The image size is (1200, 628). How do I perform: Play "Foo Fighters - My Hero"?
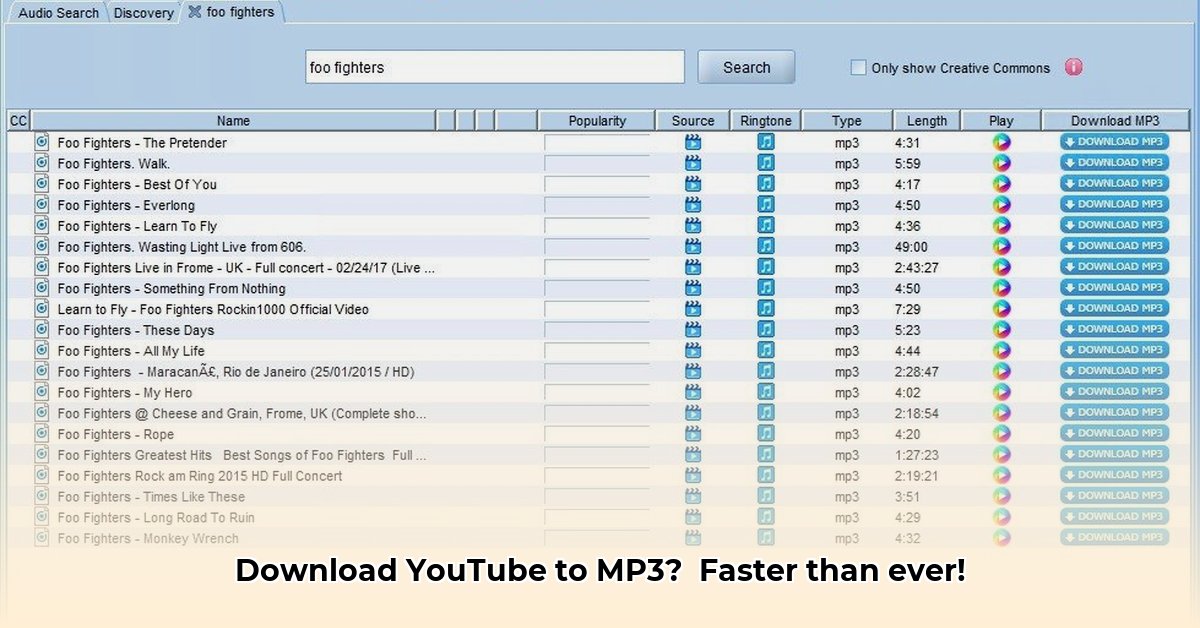(x=1000, y=392)
